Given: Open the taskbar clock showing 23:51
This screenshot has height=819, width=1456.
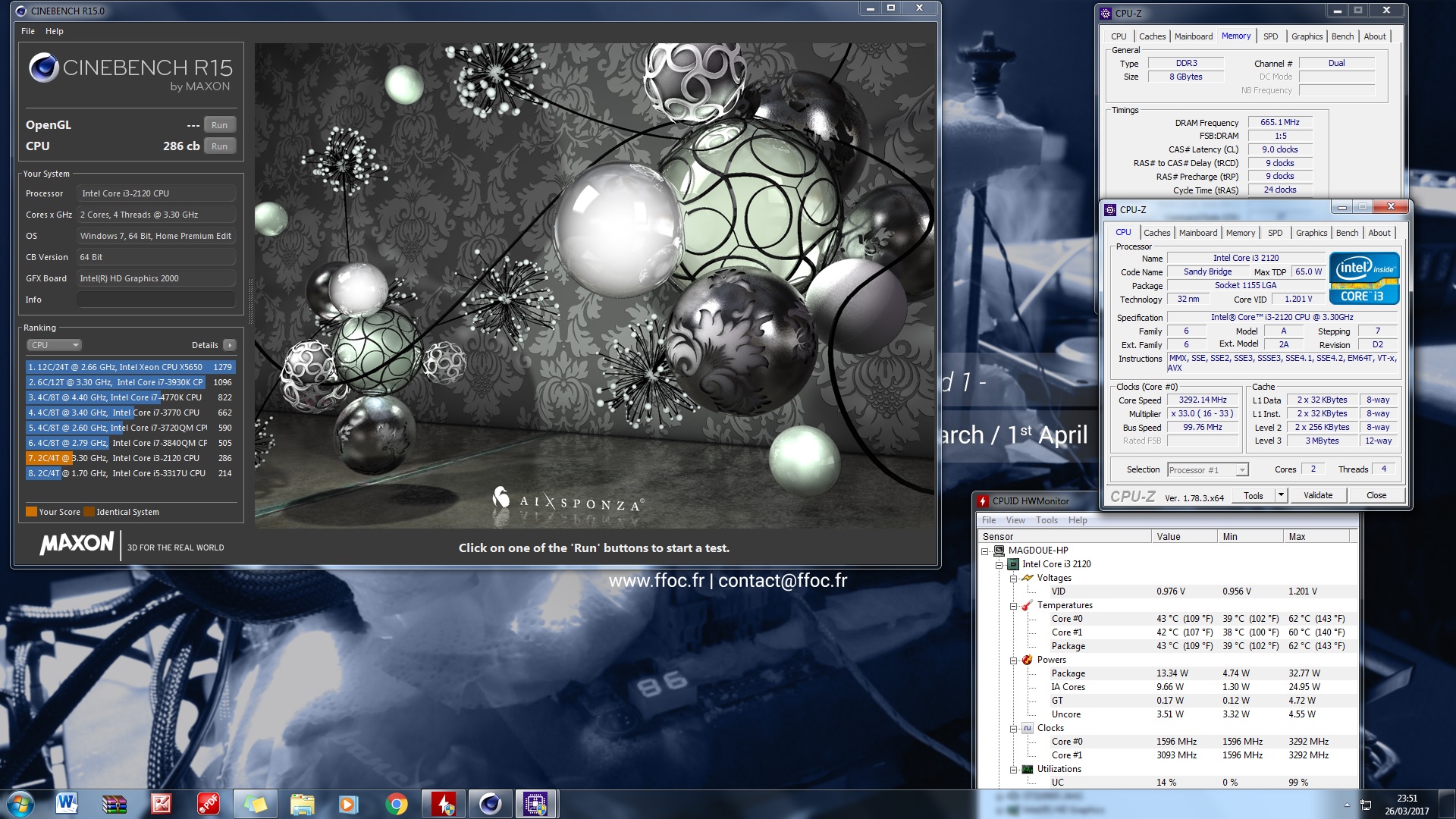Looking at the screenshot, I should (x=1407, y=804).
